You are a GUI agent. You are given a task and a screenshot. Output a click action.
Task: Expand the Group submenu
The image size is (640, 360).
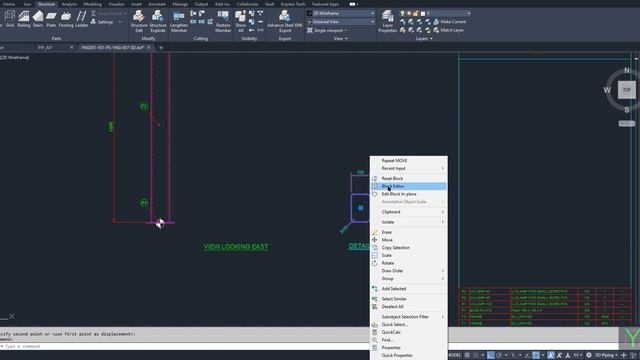(409, 279)
